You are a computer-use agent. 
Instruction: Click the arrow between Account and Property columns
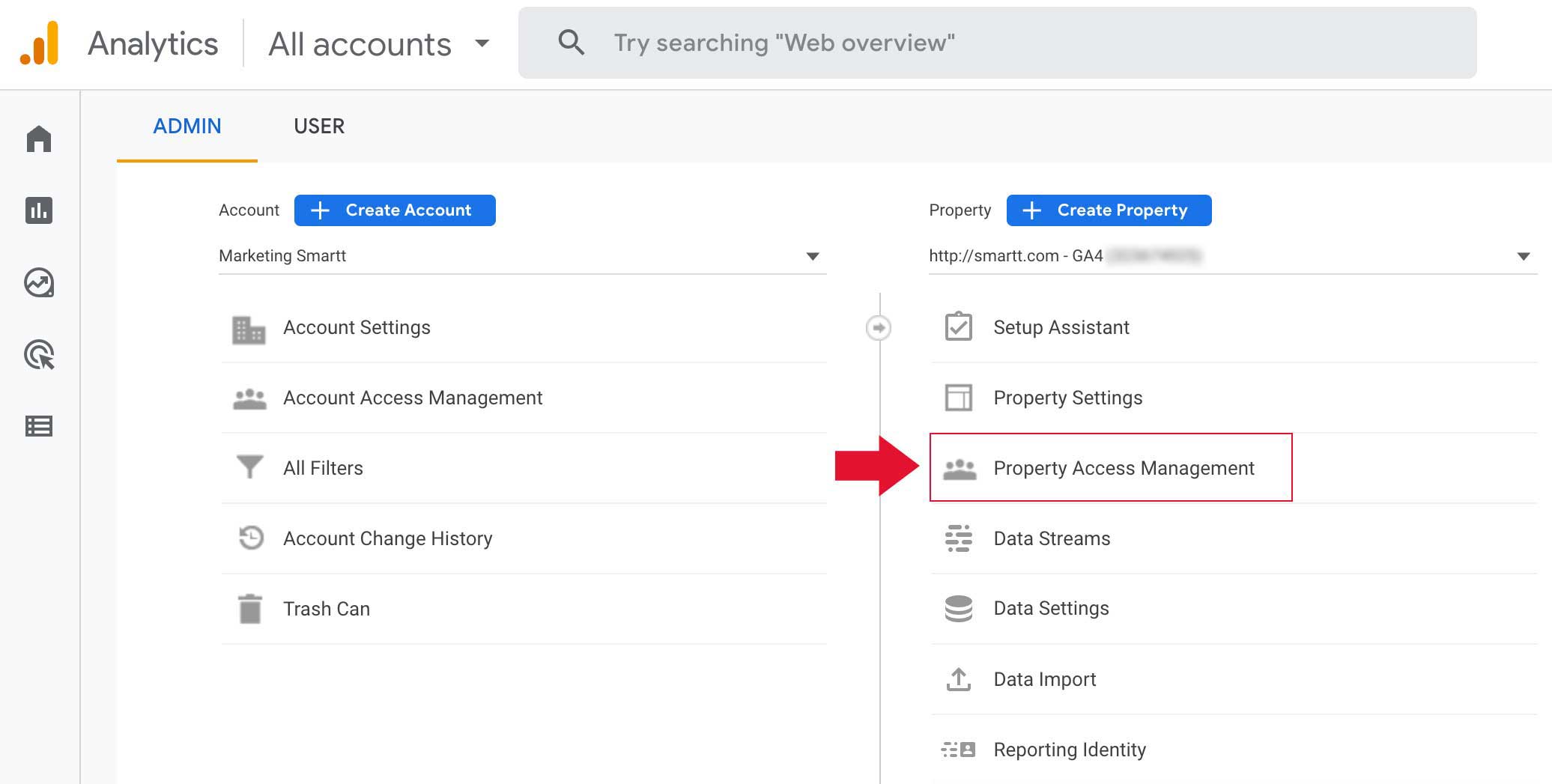[877, 327]
